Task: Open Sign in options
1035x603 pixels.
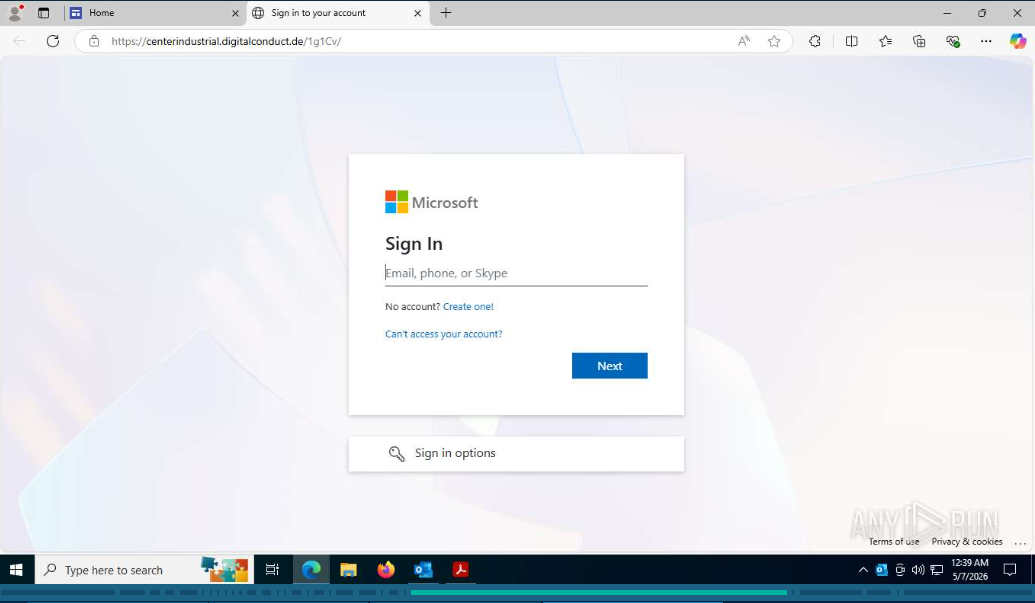Action: [x=516, y=453]
